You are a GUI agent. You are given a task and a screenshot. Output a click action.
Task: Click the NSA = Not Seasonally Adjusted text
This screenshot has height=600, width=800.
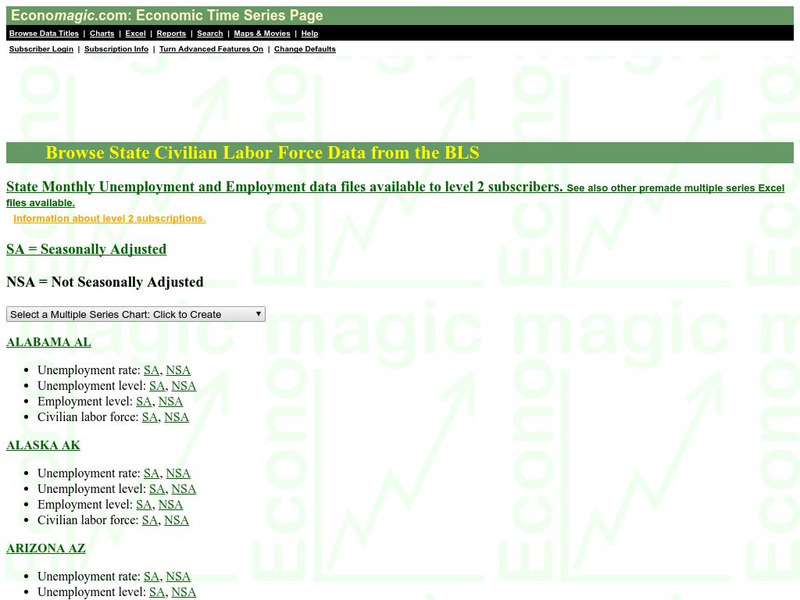click(105, 282)
